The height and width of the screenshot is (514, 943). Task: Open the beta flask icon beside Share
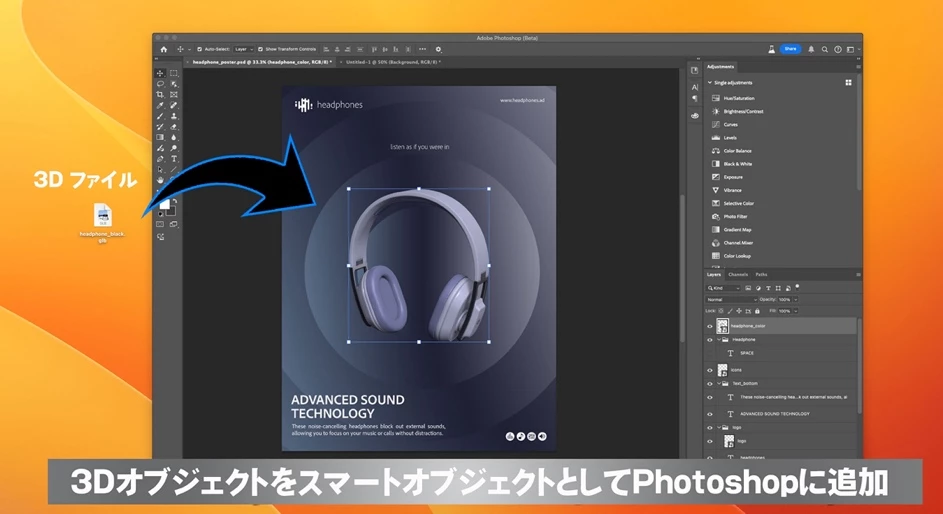[x=771, y=49]
